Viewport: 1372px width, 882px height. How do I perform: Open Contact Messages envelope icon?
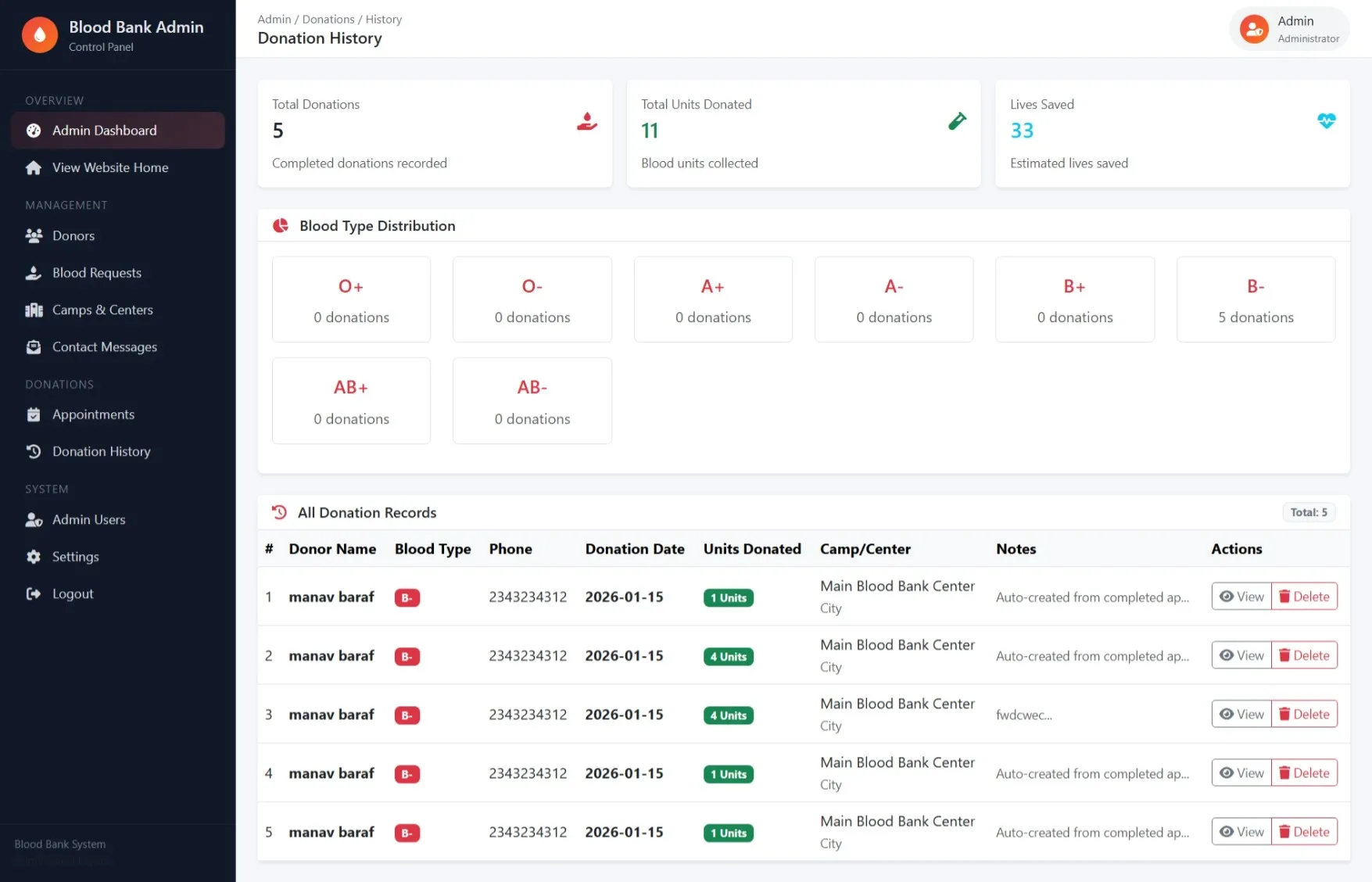coord(34,346)
